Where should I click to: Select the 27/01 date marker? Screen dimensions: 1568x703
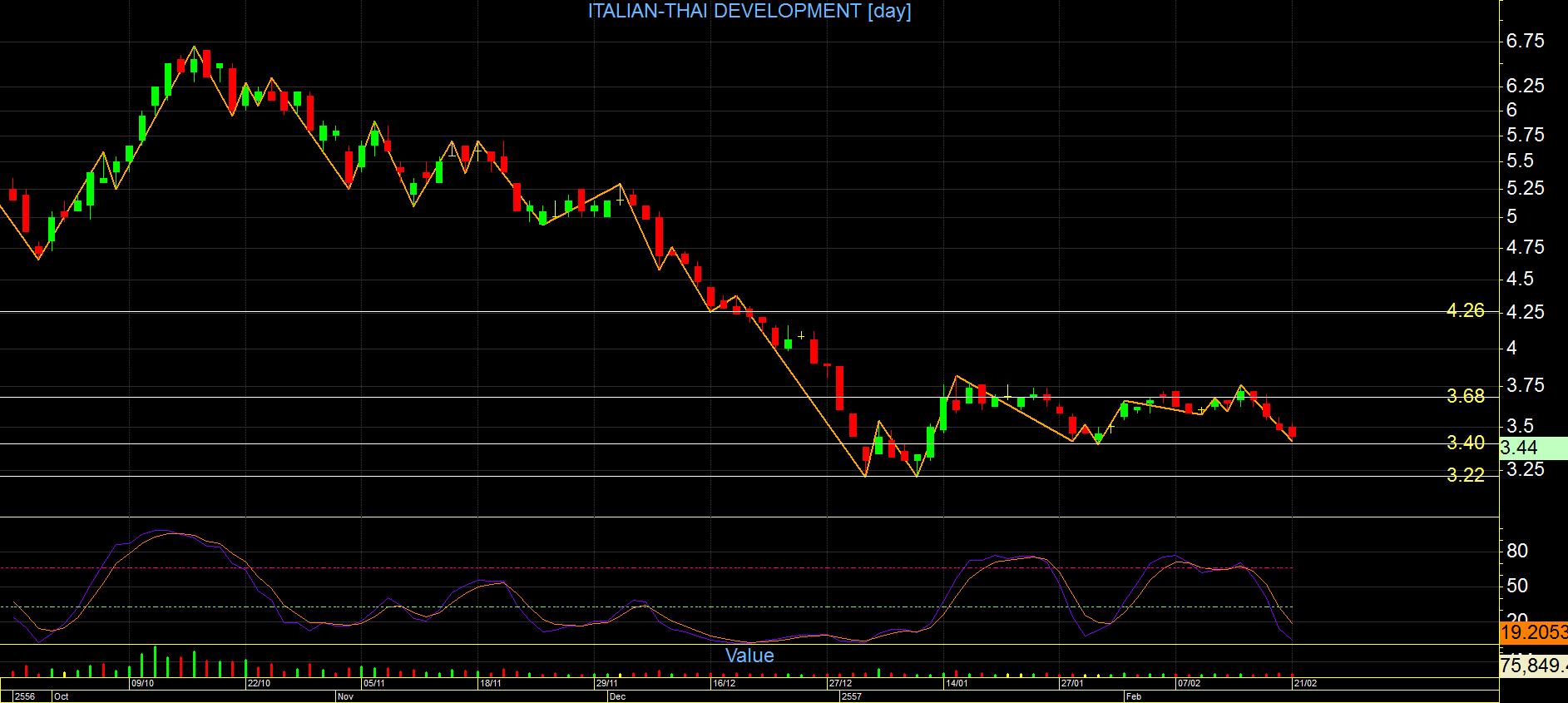click(x=1071, y=684)
